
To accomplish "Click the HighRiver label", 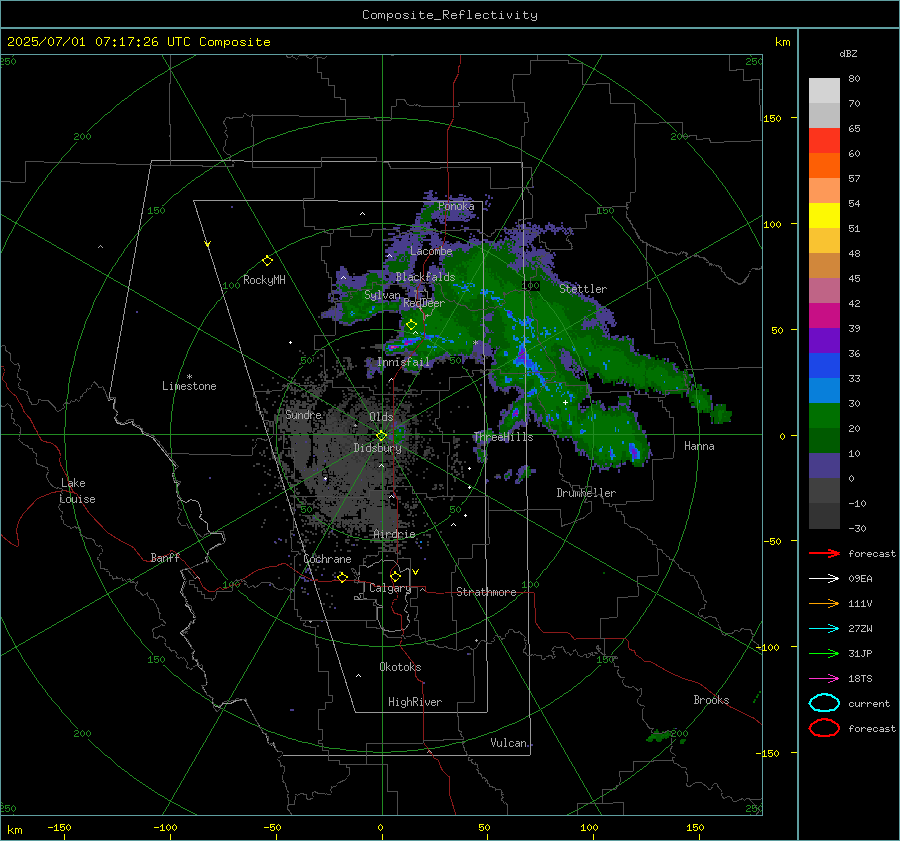I will [415, 702].
